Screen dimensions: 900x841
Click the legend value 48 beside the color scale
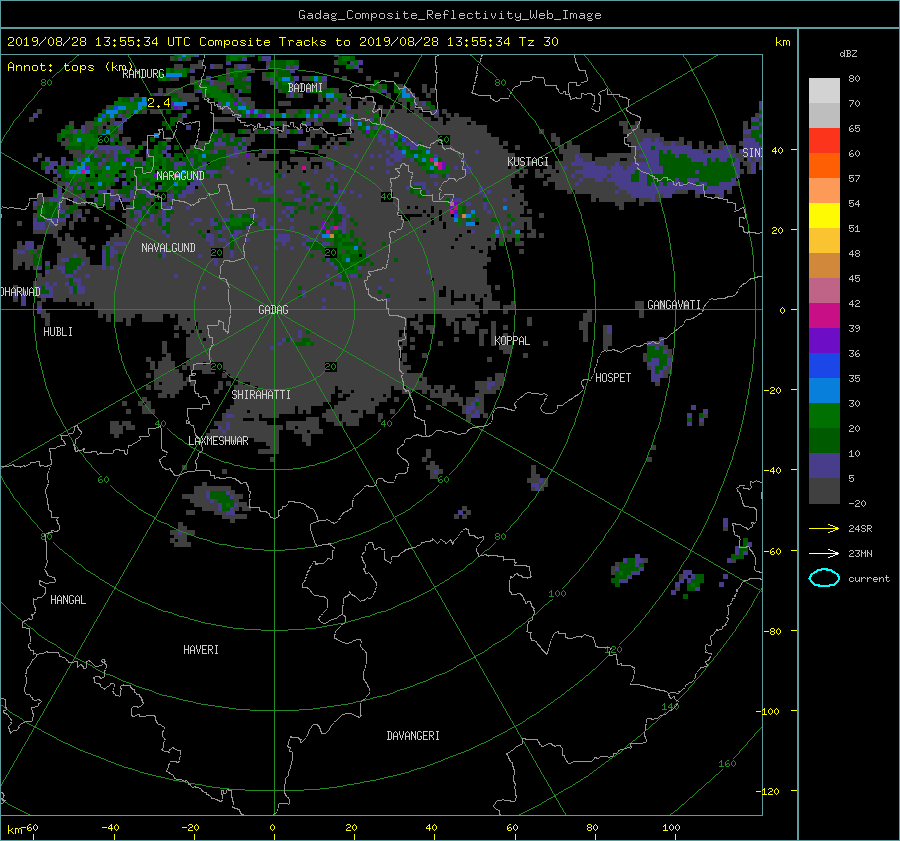854,254
